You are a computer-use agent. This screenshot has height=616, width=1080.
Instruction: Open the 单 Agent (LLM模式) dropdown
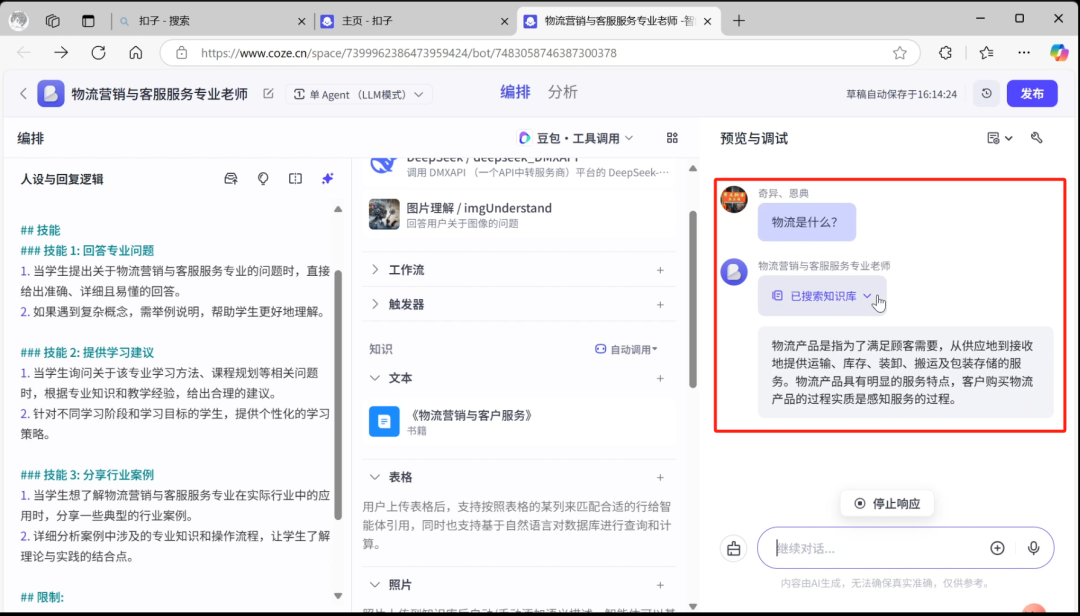coord(358,92)
